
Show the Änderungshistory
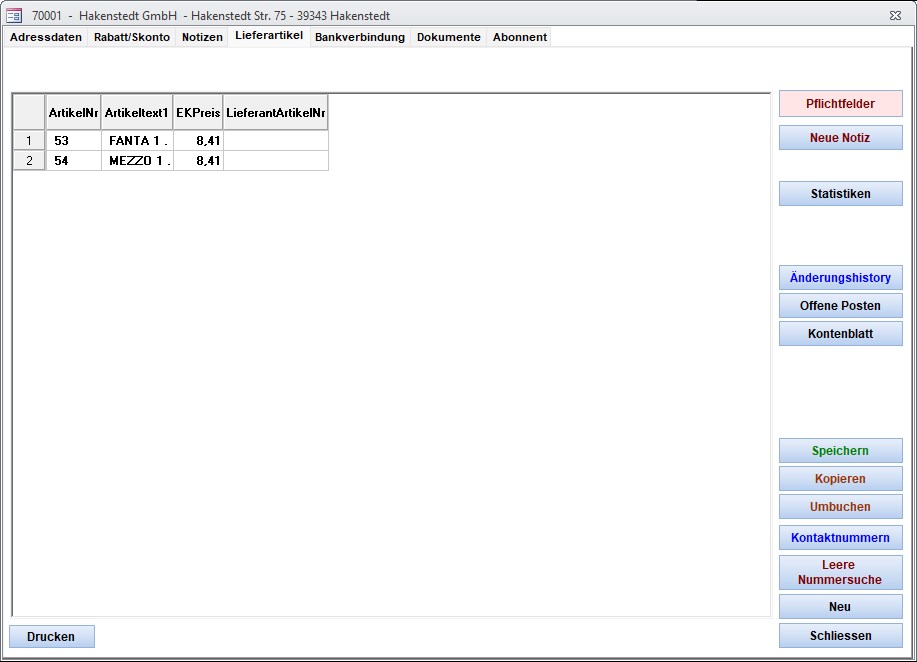point(840,278)
